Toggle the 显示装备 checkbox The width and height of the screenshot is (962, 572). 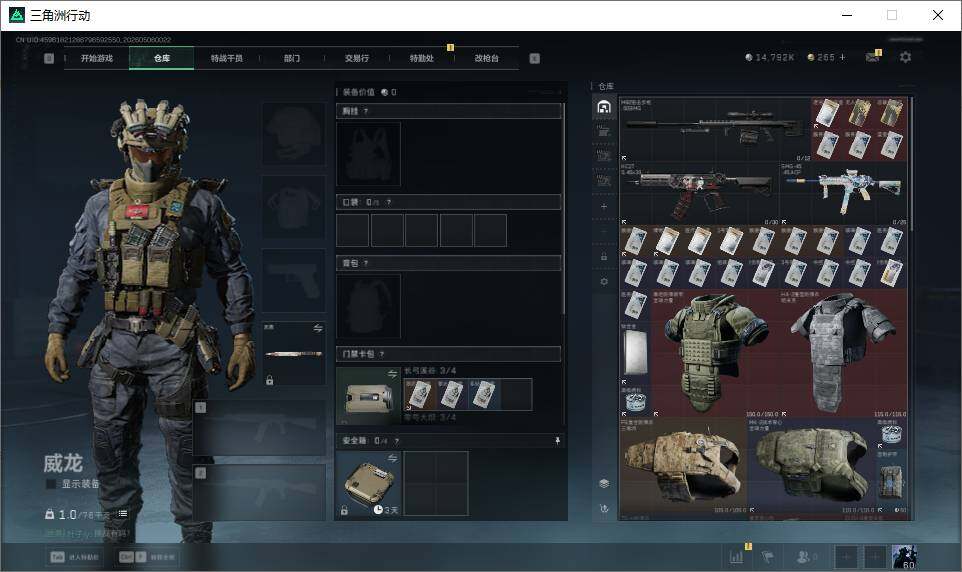tap(51, 484)
